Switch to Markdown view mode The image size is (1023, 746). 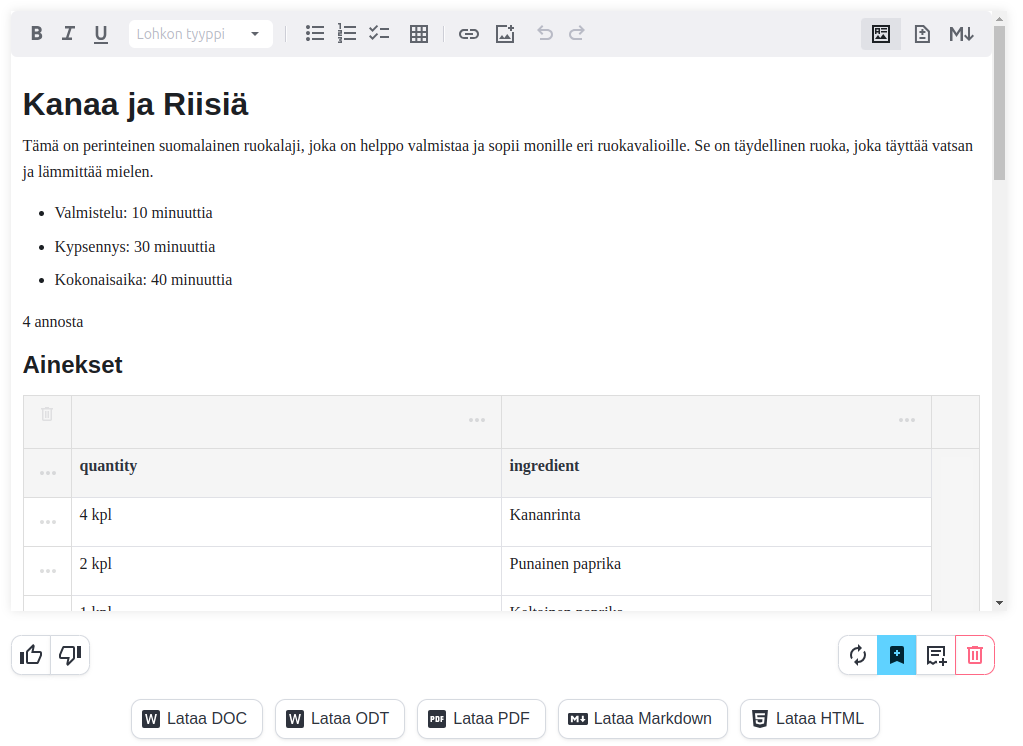[961, 34]
